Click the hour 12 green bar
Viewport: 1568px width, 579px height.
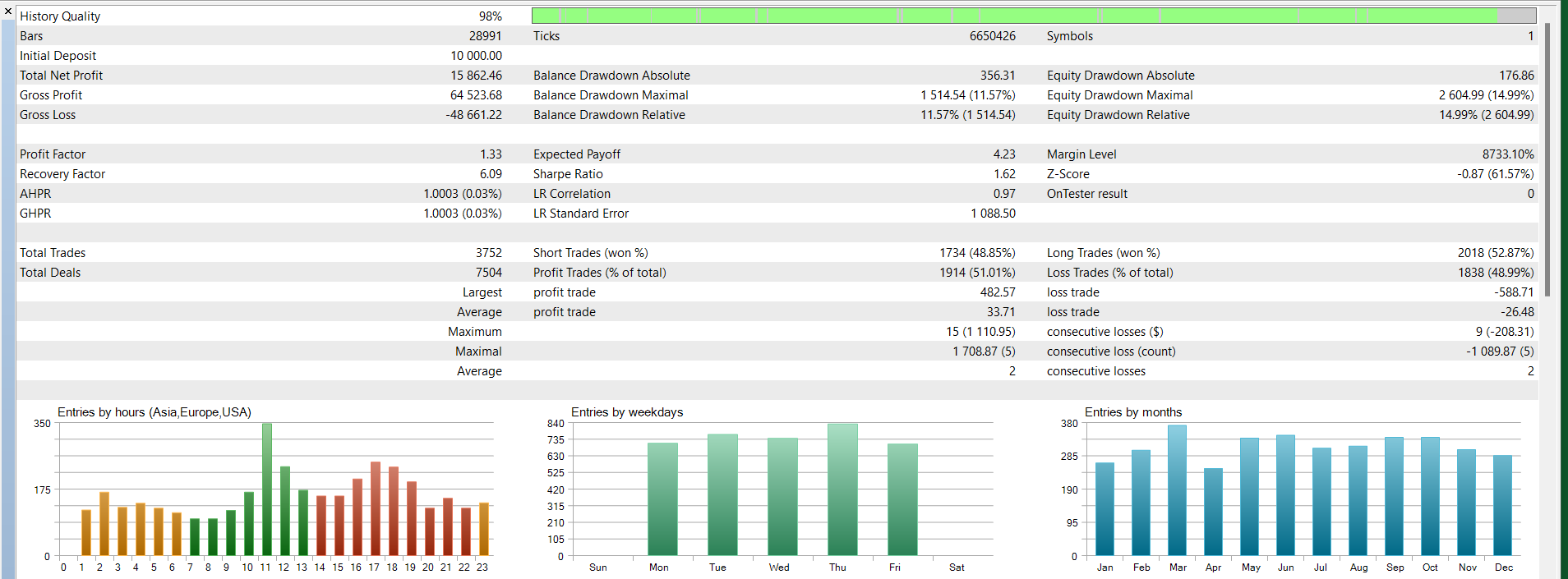point(285,512)
